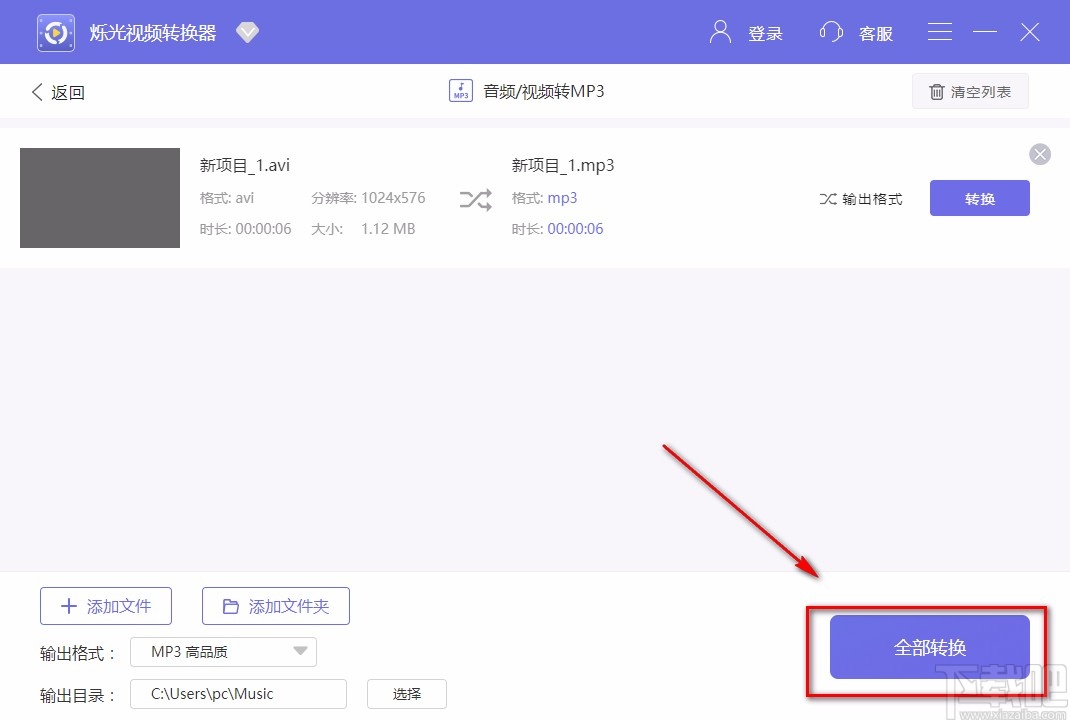Screen dimensions: 1070x720
Task: Click 添加文件 to add a file
Action: (105, 605)
